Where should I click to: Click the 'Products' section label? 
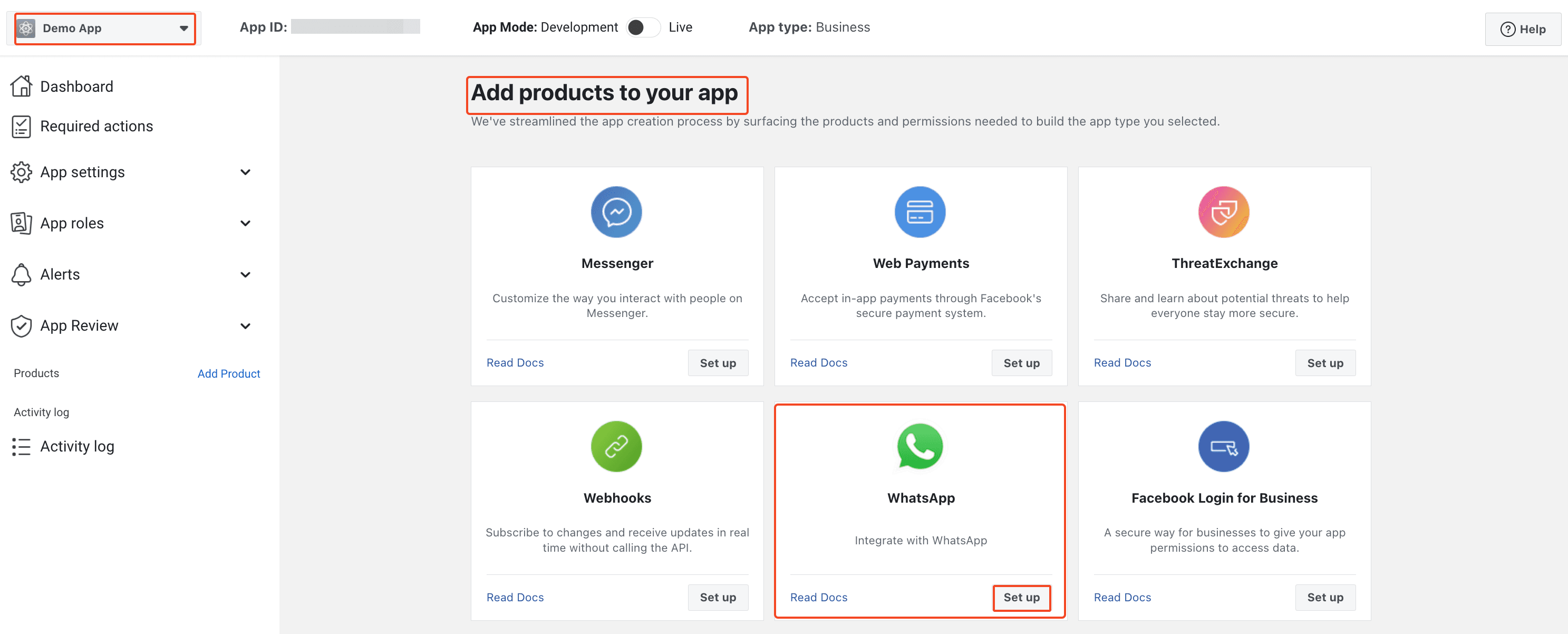[x=36, y=373]
